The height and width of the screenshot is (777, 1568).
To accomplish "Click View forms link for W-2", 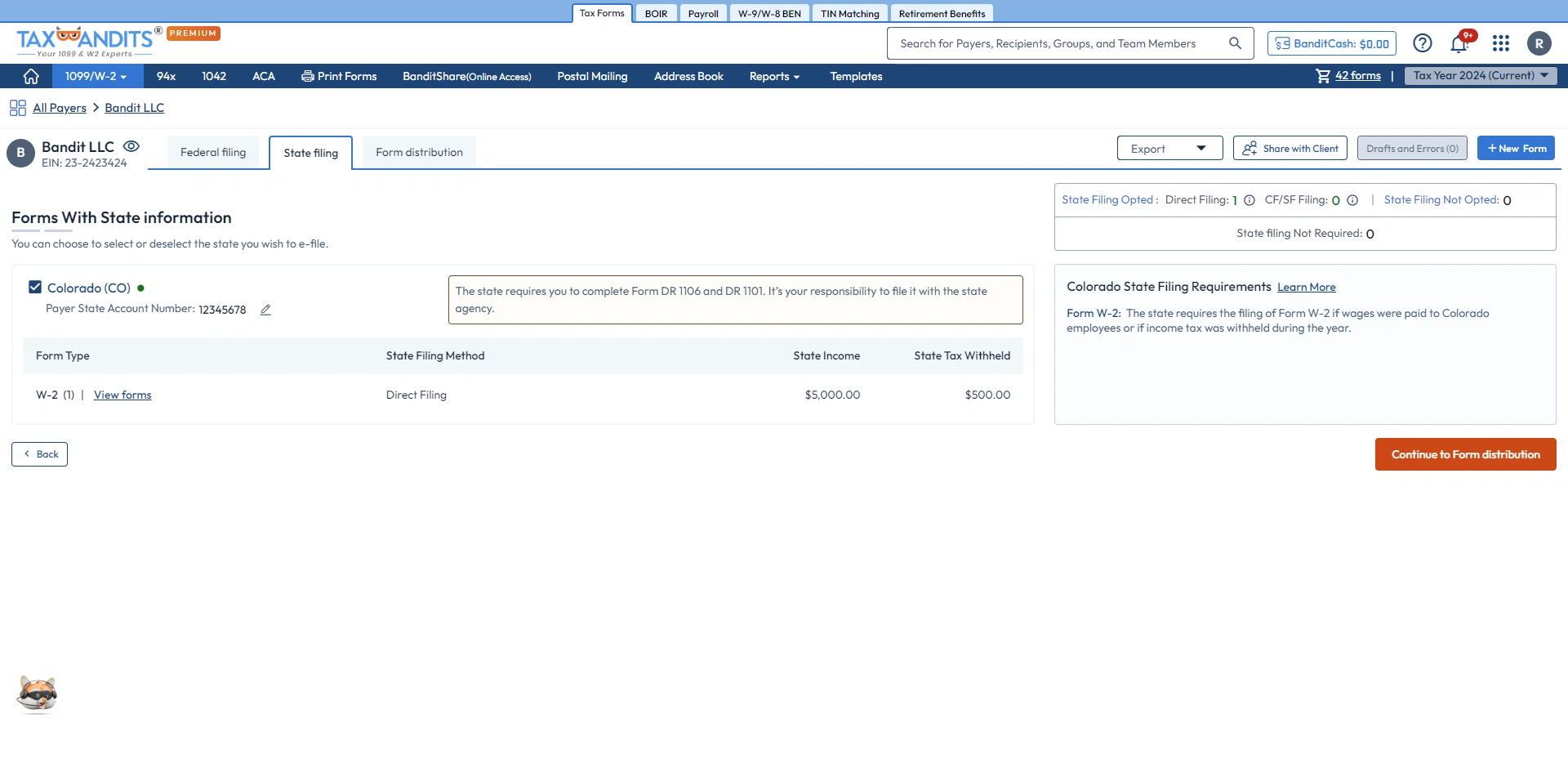I will pos(122,395).
